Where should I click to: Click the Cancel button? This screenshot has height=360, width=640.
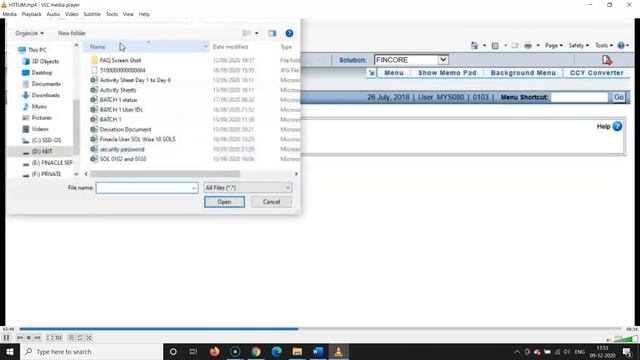point(271,202)
